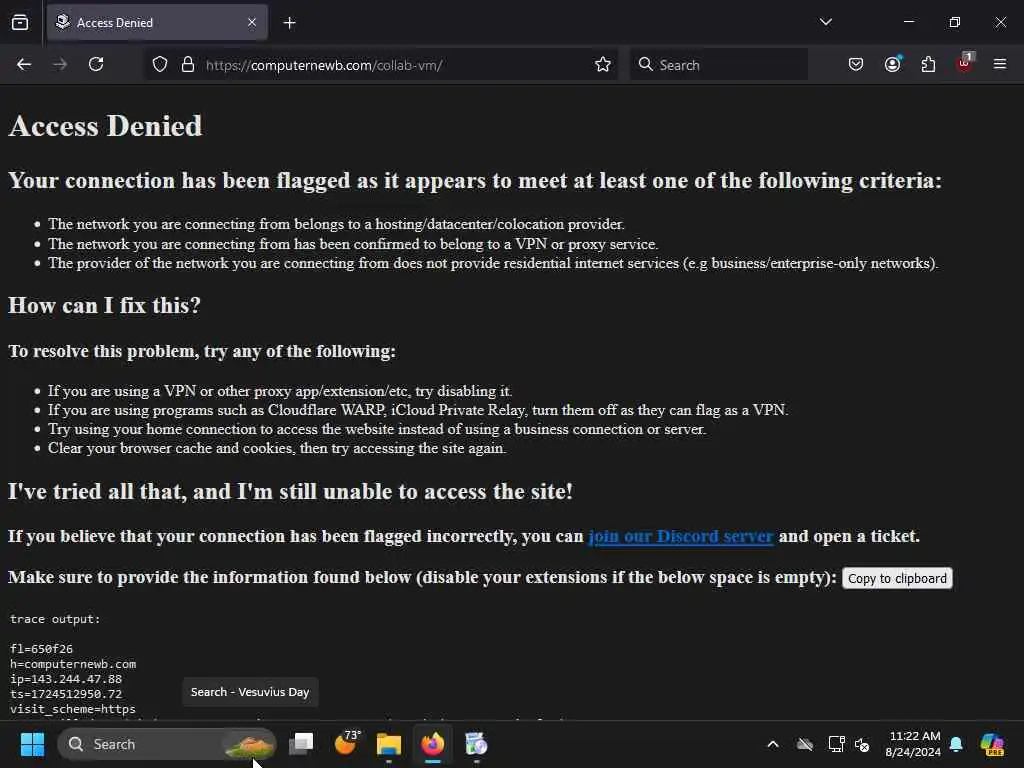
Task: Open Firefox application hamburger menu
Action: click(1000, 64)
